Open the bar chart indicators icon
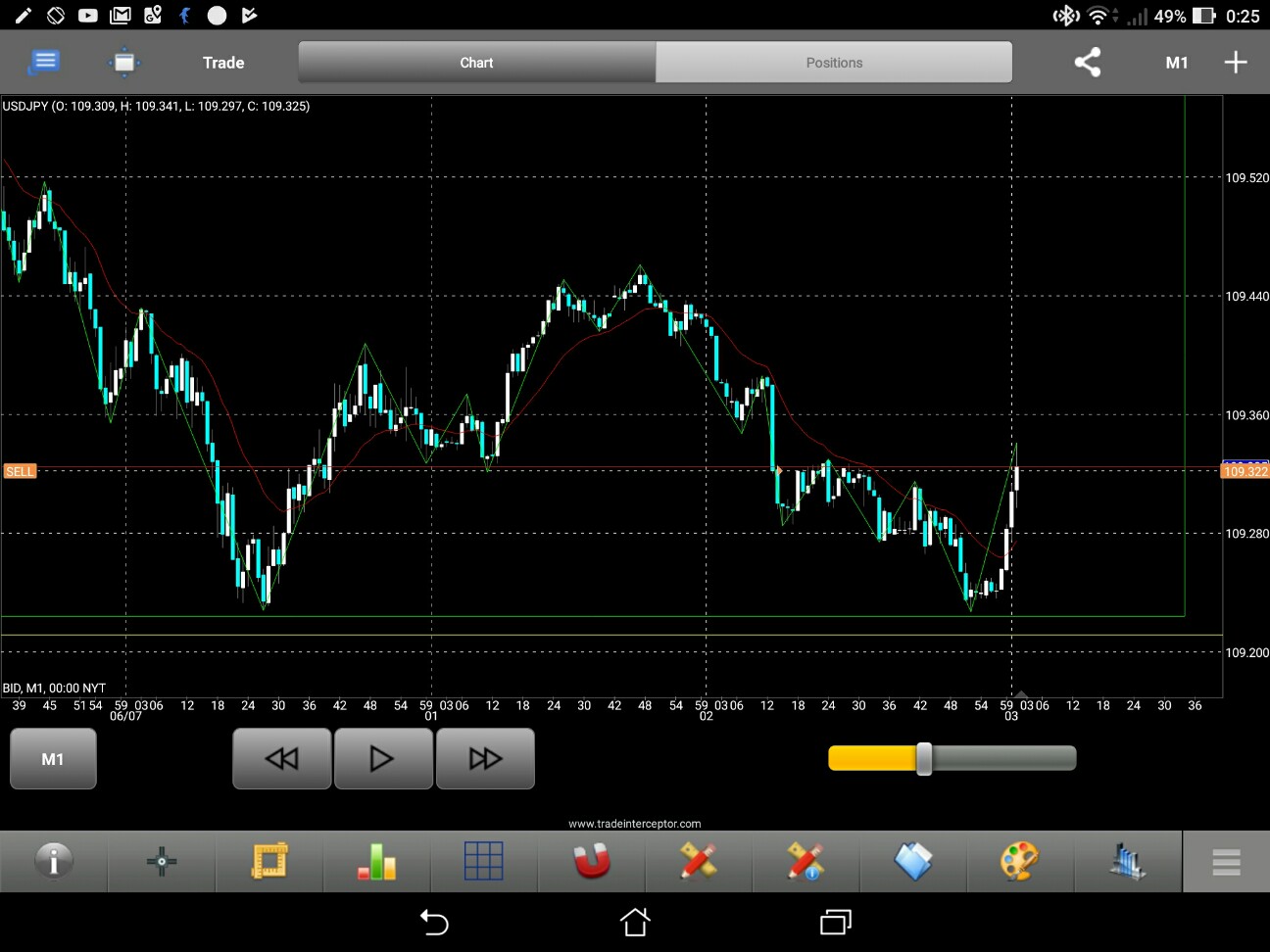Viewport: 1270px width, 952px height. coord(377,861)
